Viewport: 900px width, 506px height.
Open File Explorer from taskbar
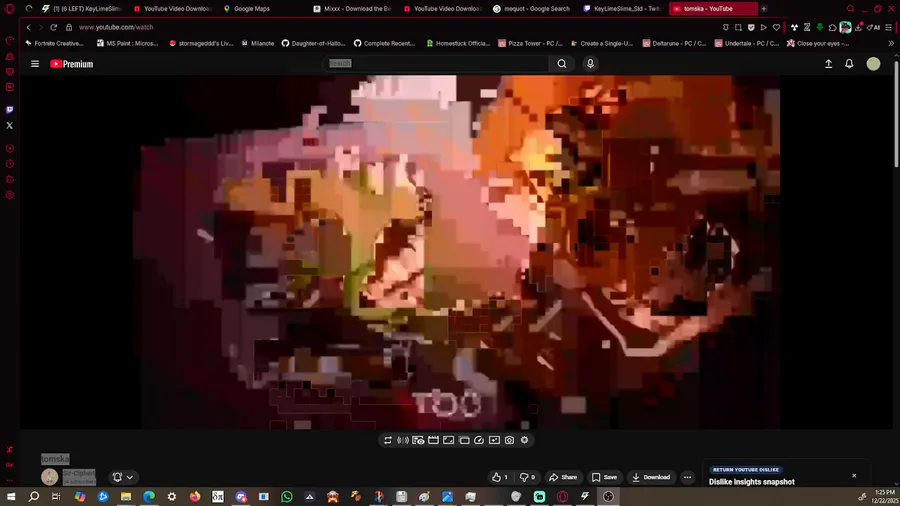click(x=126, y=496)
